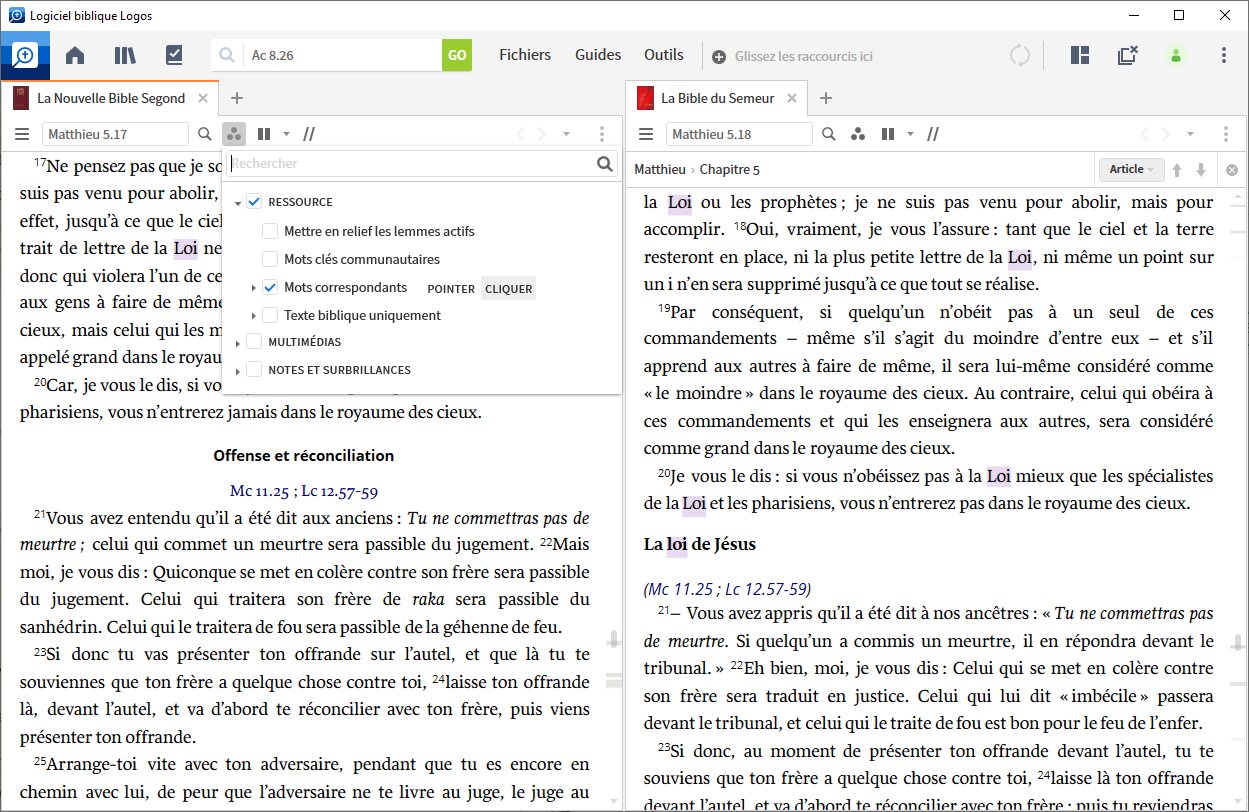Switch to the La Nouvelle Bible Segond tab
This screenshot has height=812, width=1249.
(x=111, y=98)
